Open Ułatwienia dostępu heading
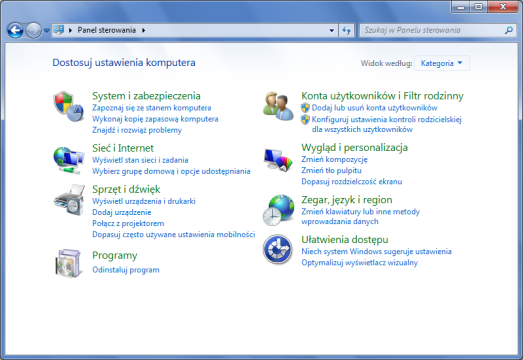 [x=345, y=239]
